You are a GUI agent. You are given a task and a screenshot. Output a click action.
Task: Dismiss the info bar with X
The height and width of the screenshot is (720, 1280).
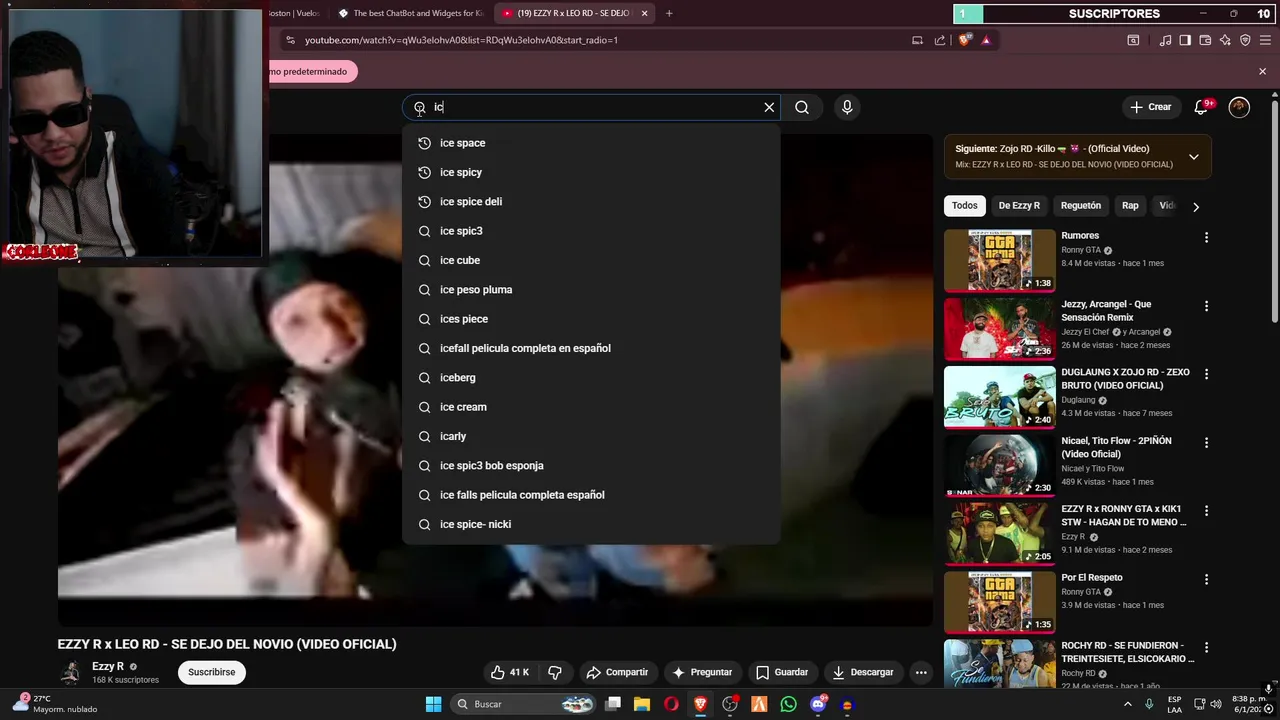point(1262,71)
